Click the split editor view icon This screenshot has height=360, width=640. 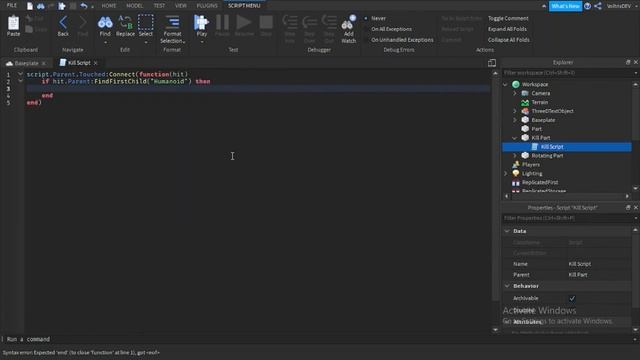[x=492, y=63]
